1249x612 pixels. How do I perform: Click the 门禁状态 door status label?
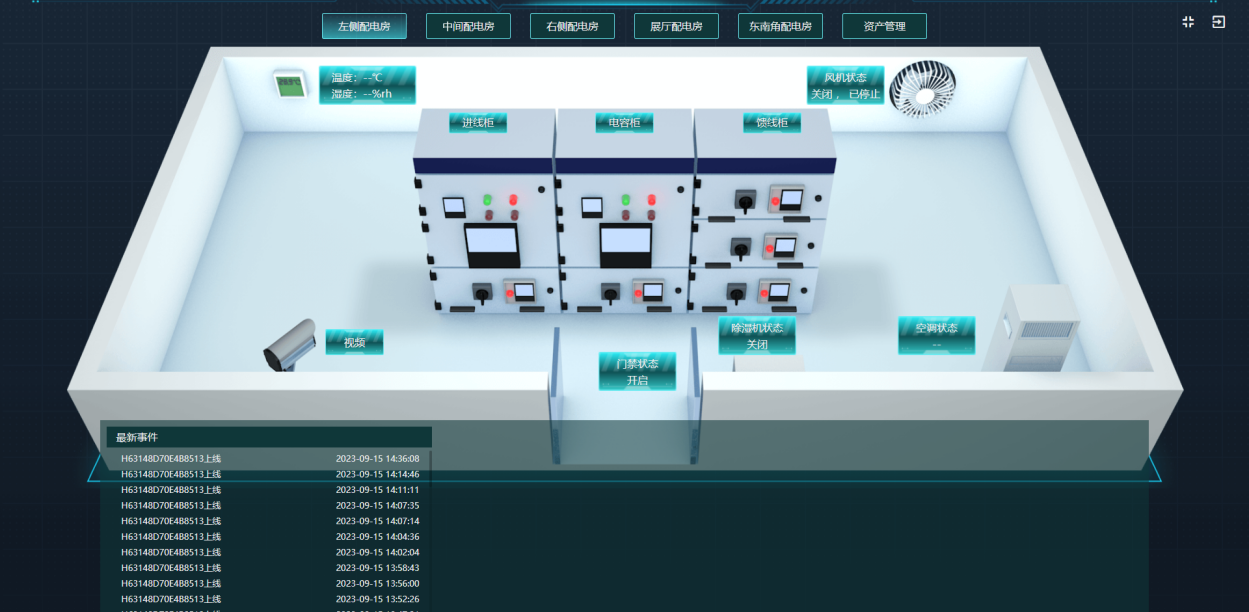[x=637, y=371]
